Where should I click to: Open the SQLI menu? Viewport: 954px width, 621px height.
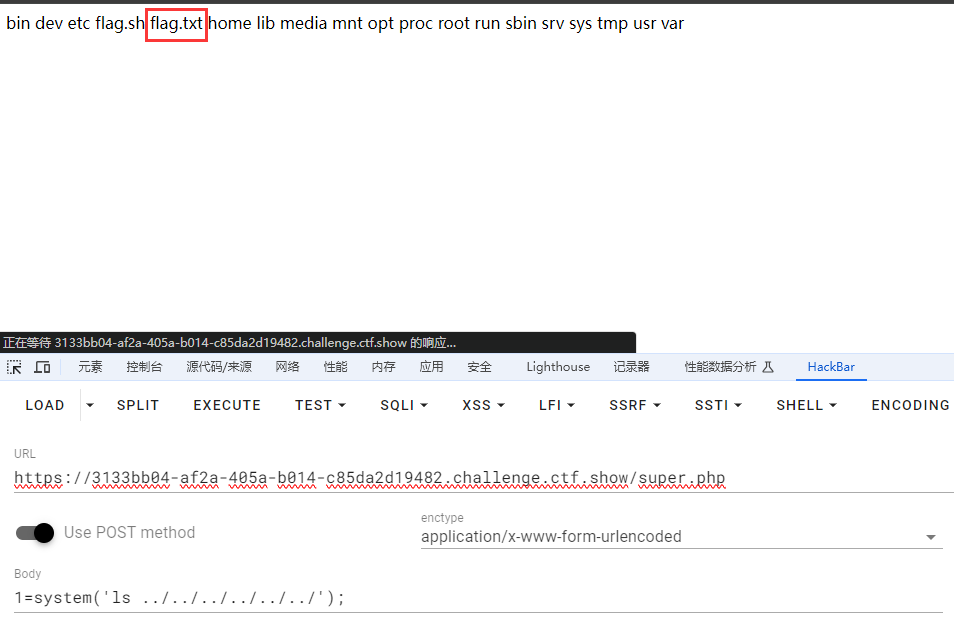(403, 405)
